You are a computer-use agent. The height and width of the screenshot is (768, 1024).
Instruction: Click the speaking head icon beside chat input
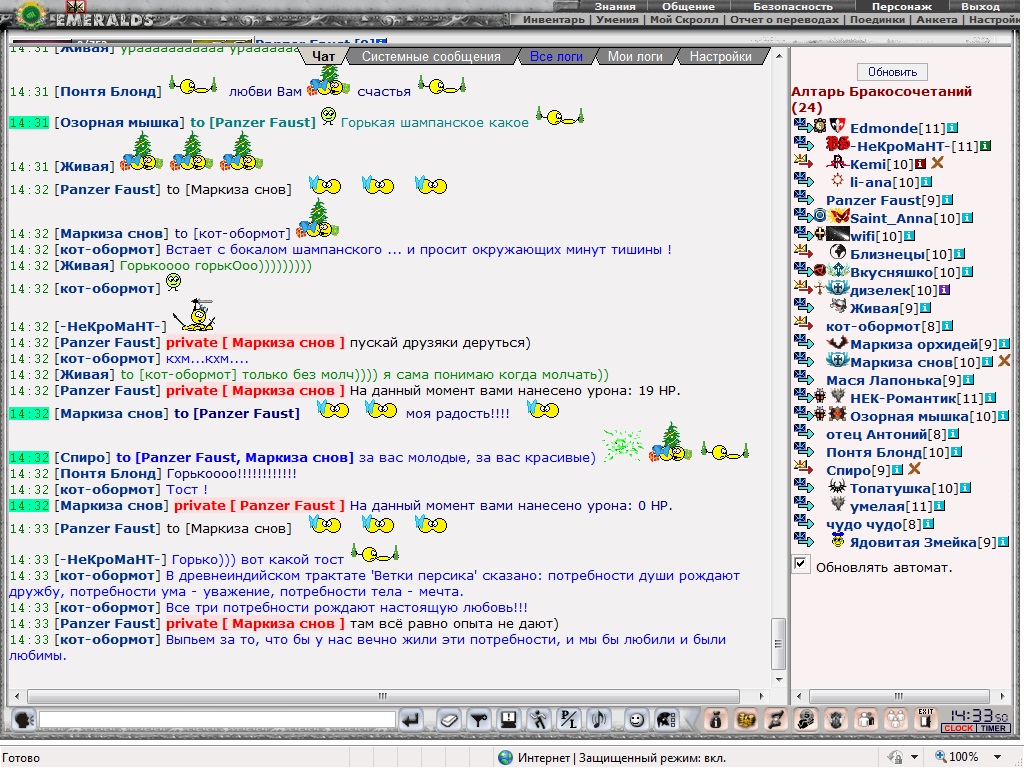coord(24,720)
